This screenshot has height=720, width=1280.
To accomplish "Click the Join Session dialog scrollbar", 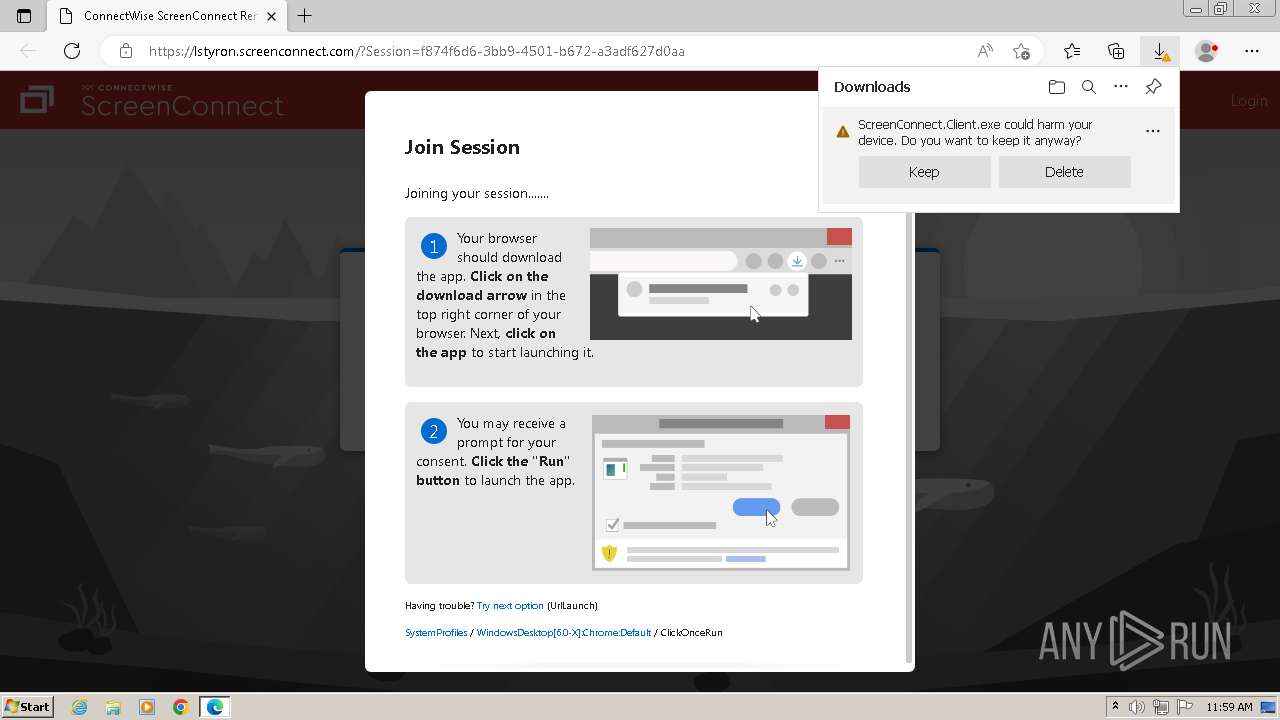I will click(x=909, y=437).
